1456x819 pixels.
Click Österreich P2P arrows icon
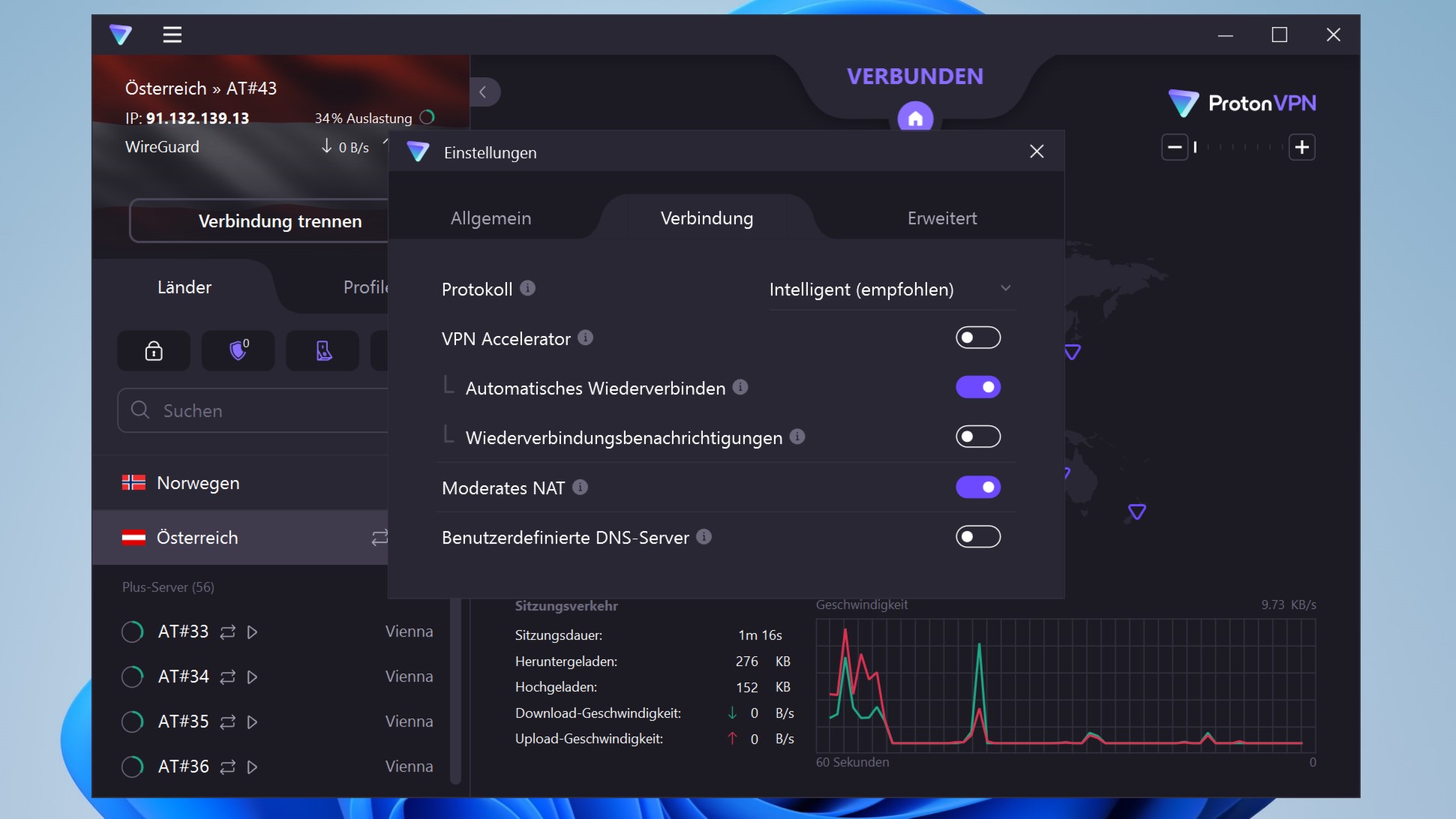pyautogui.click(x=380, y=538)
